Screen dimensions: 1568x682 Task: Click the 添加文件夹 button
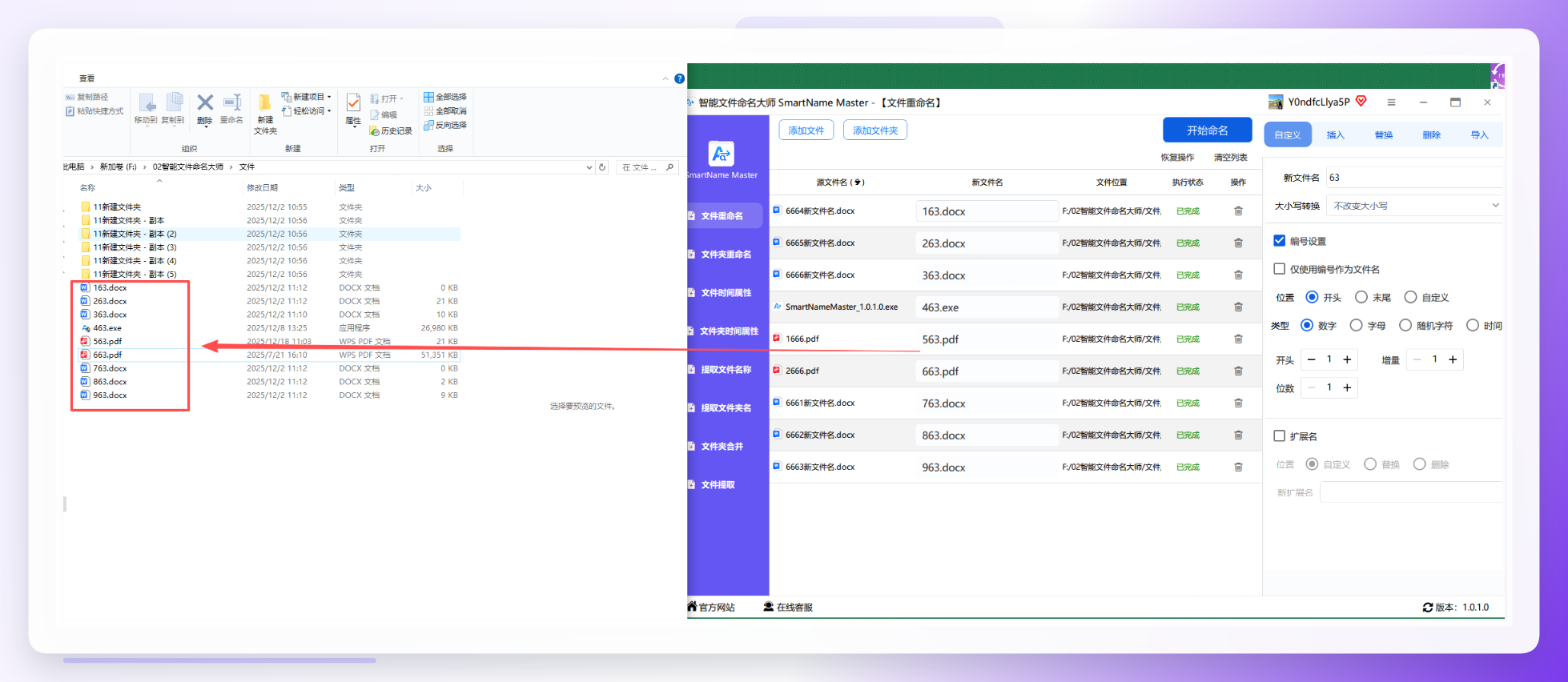874,130
